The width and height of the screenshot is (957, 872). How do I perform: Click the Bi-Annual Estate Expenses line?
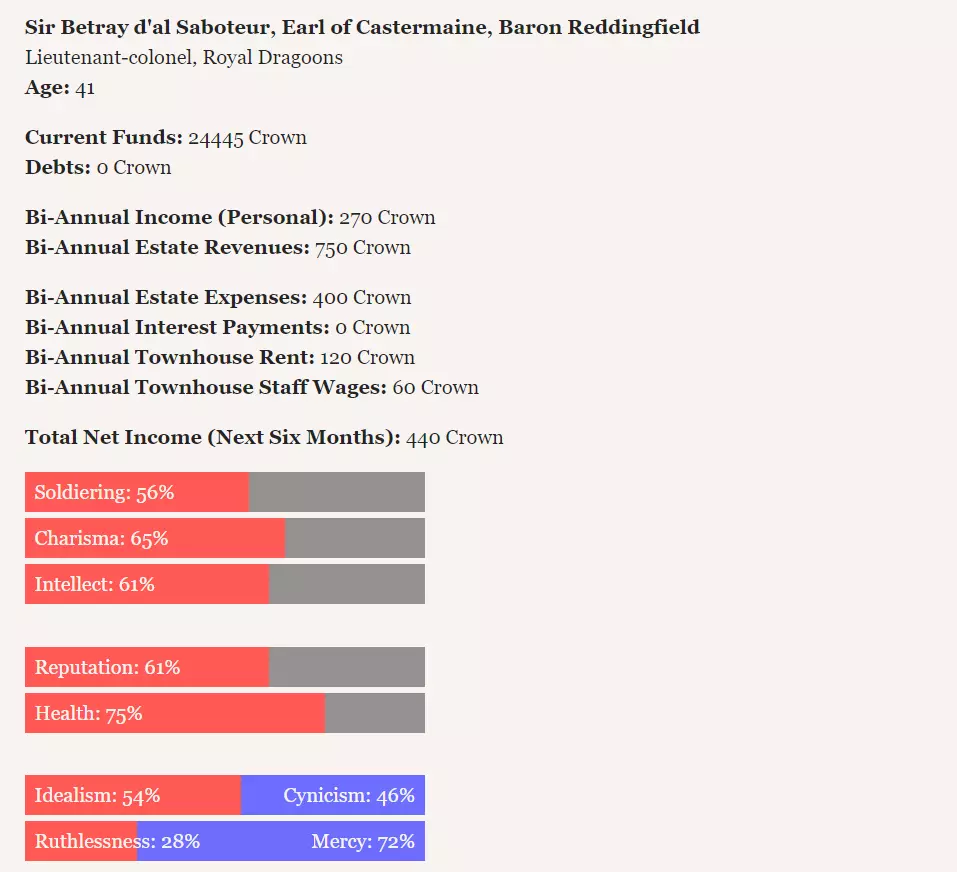point(218,297)
